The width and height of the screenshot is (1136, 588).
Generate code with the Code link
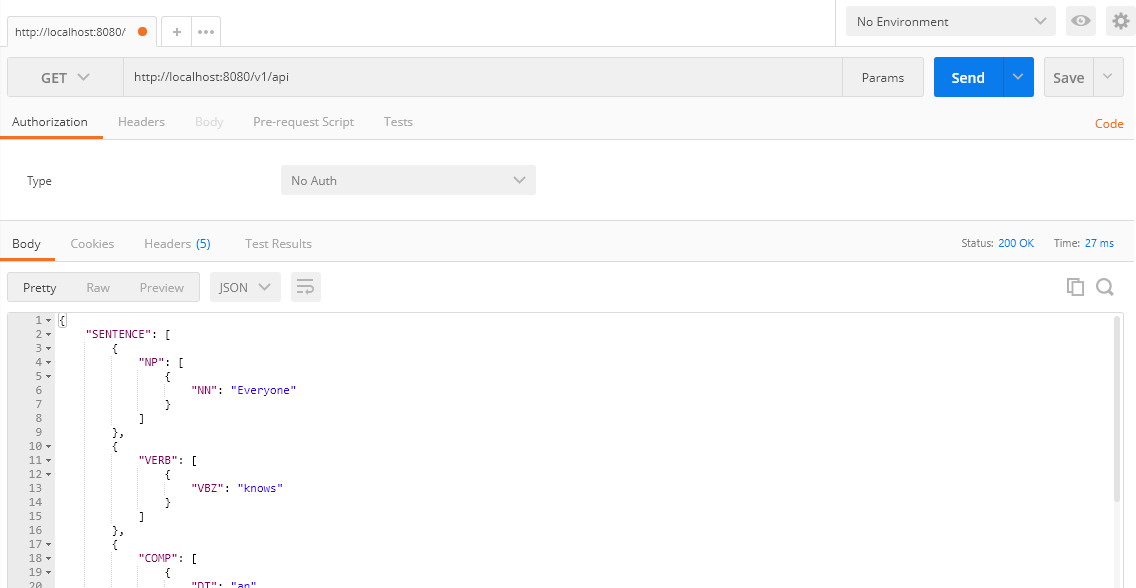coord(1109,123)
